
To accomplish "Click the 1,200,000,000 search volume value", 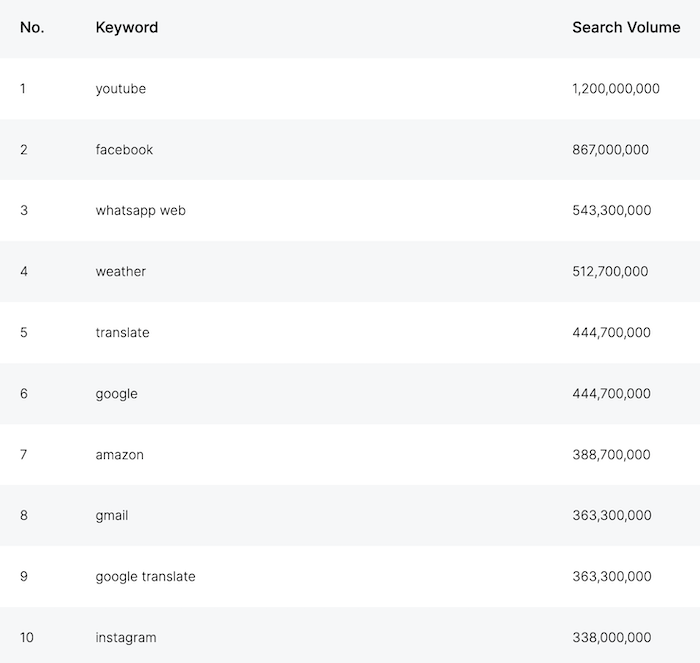I will tap(616, 89).
